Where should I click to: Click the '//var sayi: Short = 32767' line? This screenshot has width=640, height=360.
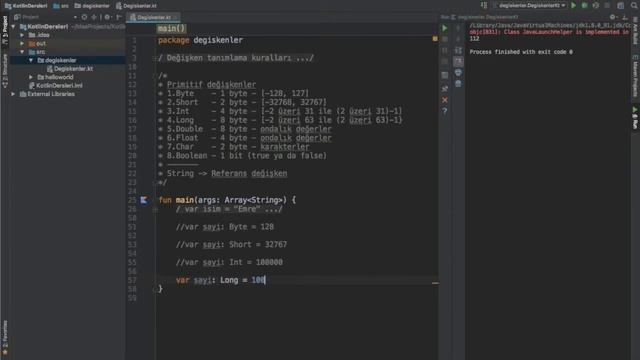(231, 245)
